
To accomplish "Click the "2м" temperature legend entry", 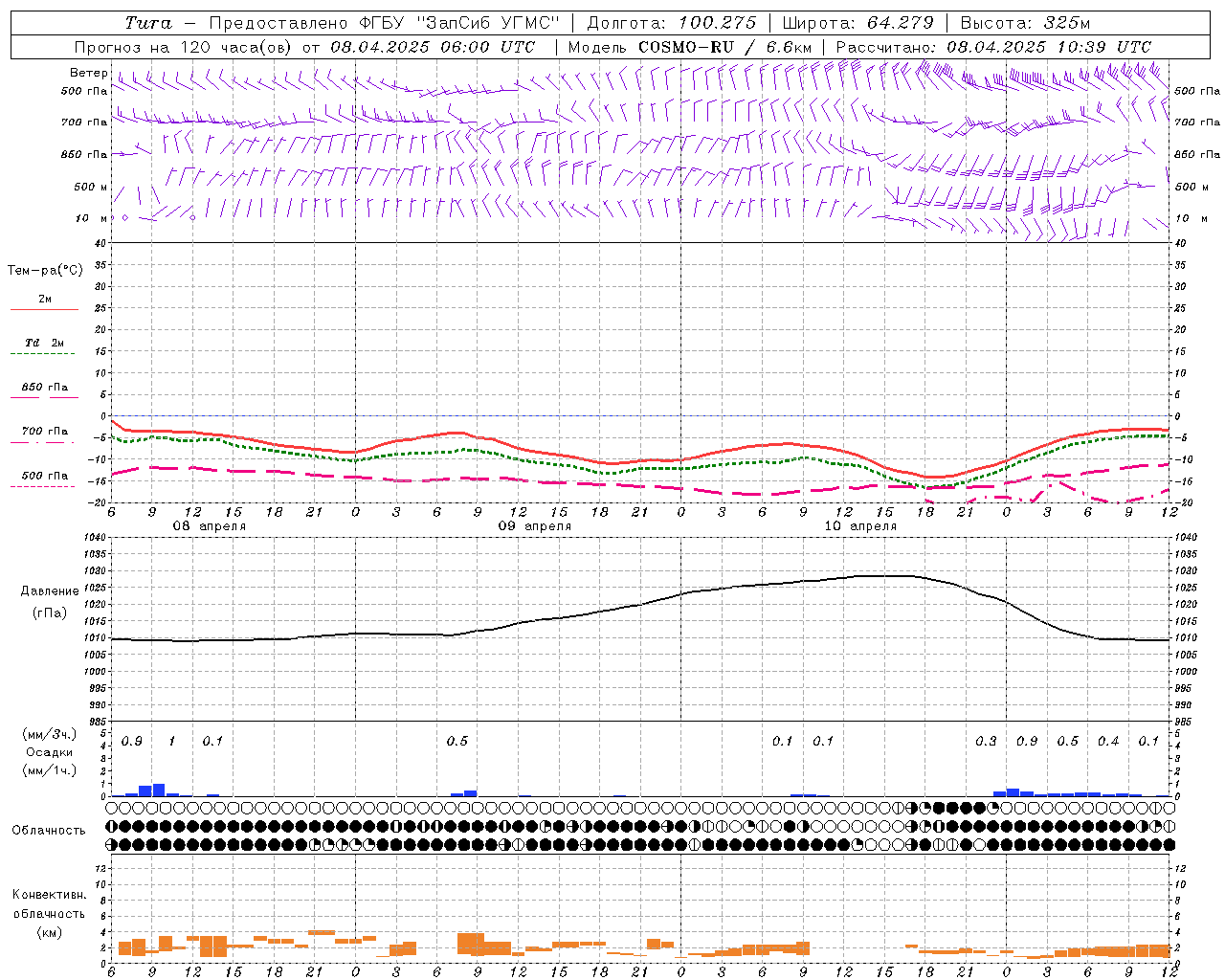I will click(x=45, y=300).
